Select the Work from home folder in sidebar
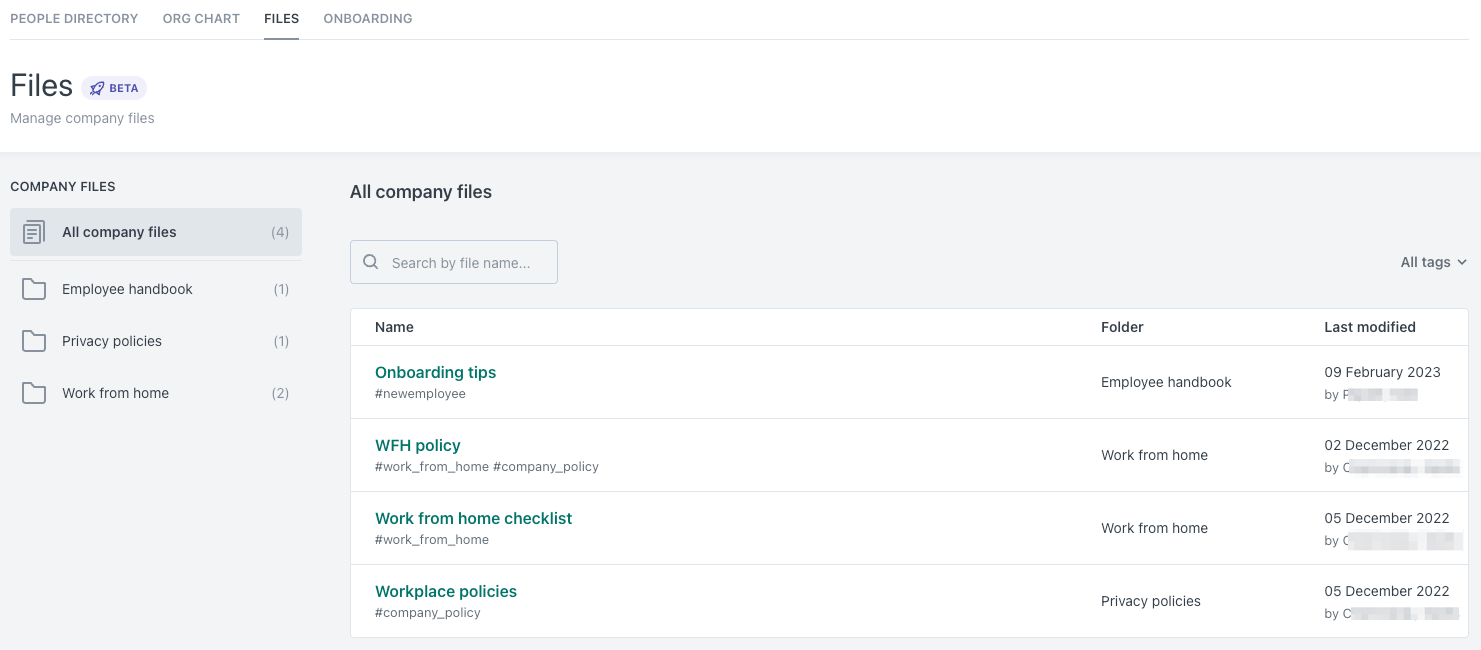The image size is (1481, 650). [115, 392]
